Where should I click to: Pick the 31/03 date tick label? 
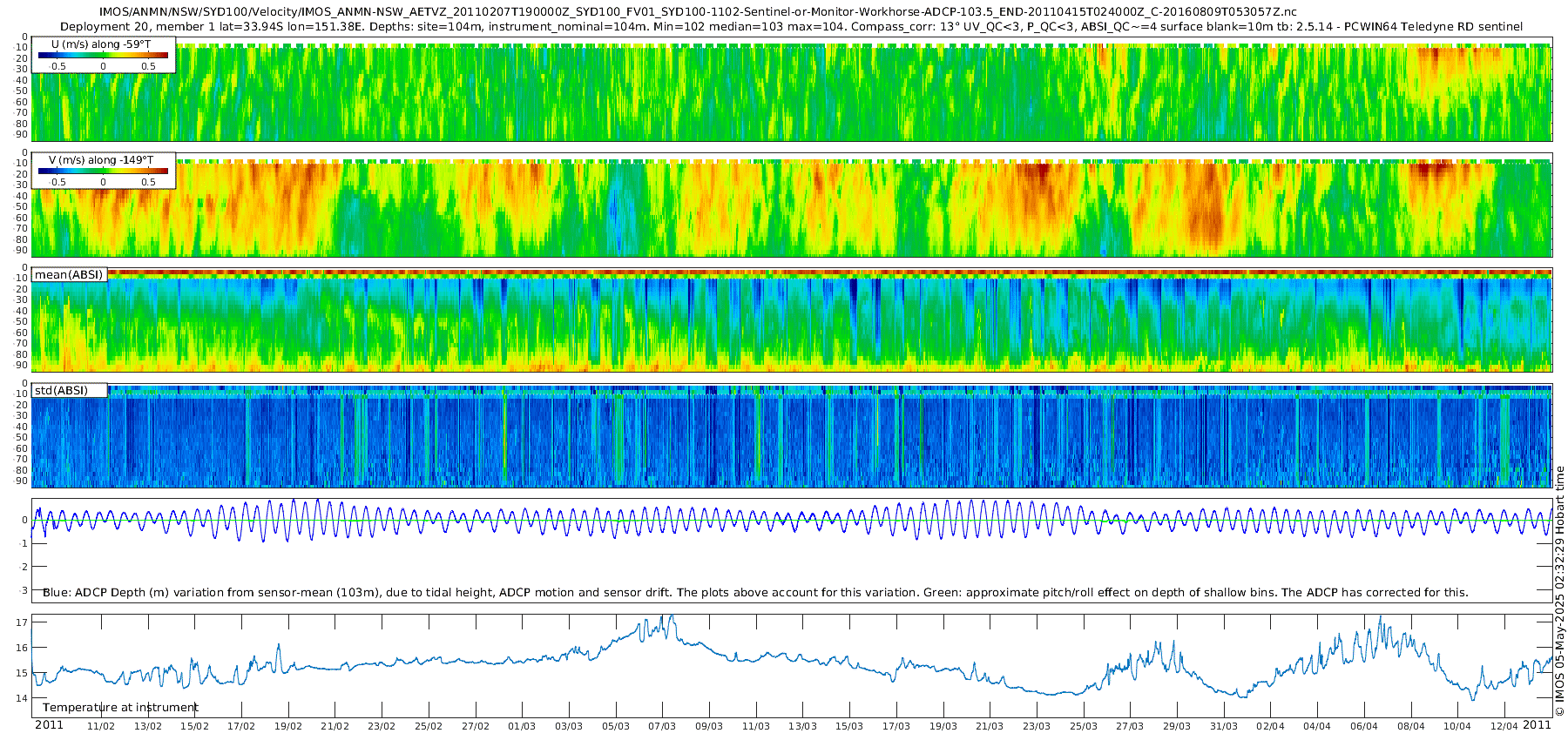coord(1224,726)
